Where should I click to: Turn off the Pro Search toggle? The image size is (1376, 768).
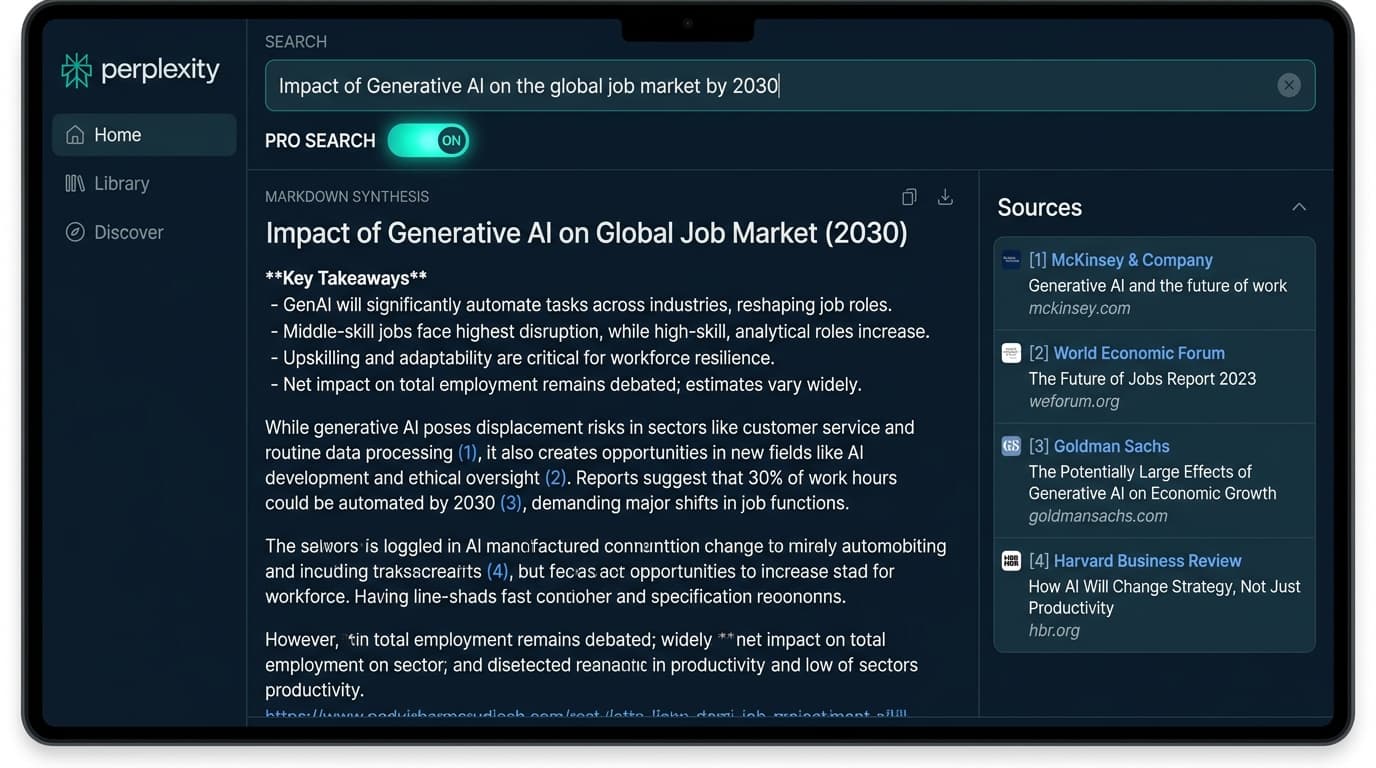(428, 141)
